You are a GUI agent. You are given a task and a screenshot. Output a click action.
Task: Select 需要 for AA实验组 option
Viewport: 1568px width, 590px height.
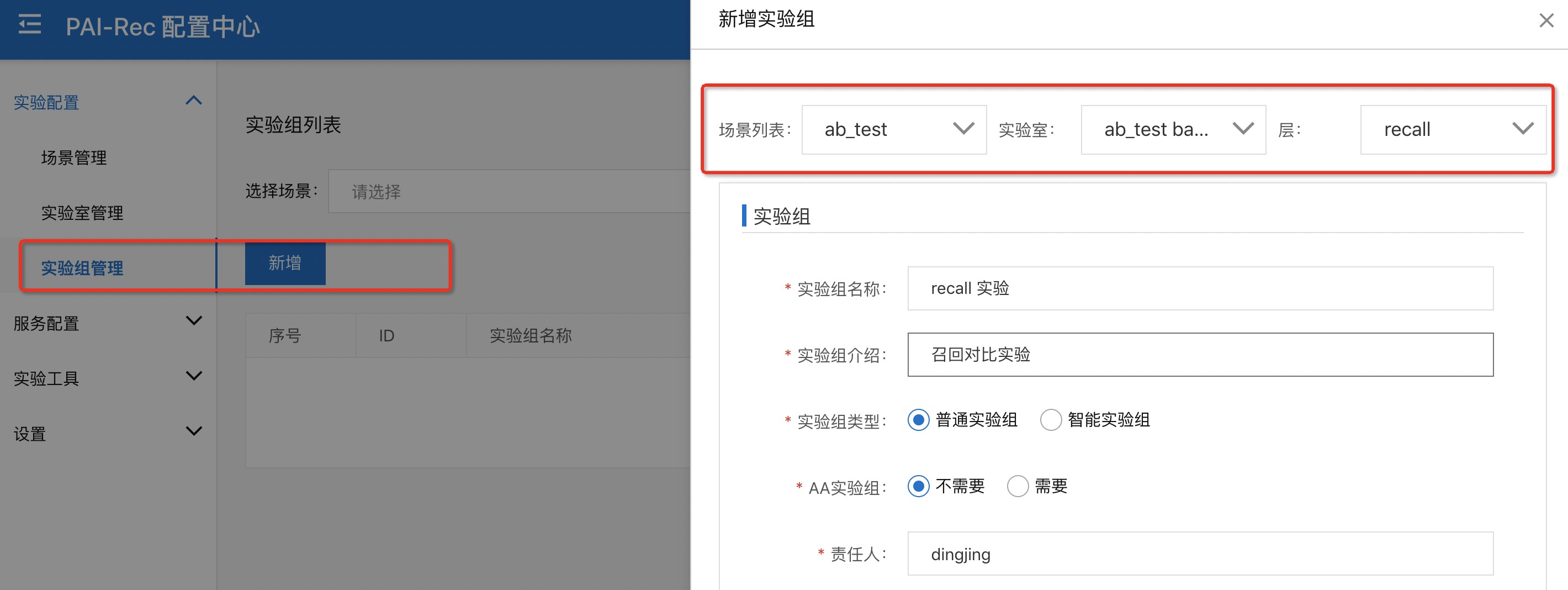point(1017,486)
